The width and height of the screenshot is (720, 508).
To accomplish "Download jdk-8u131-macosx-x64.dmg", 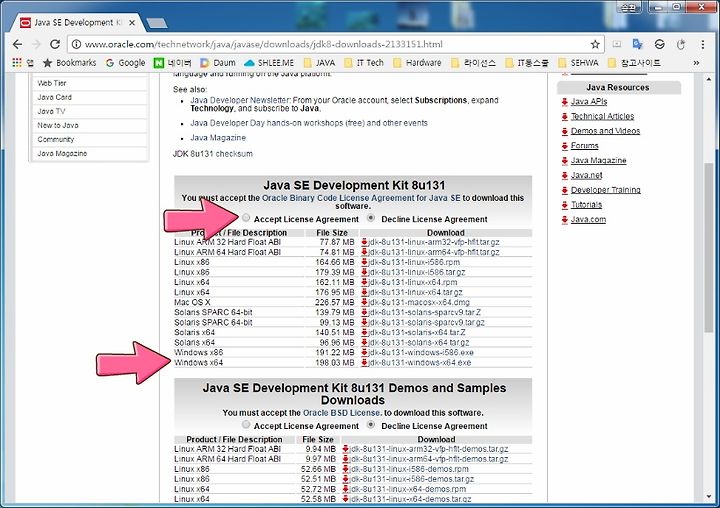I will 419,302.
